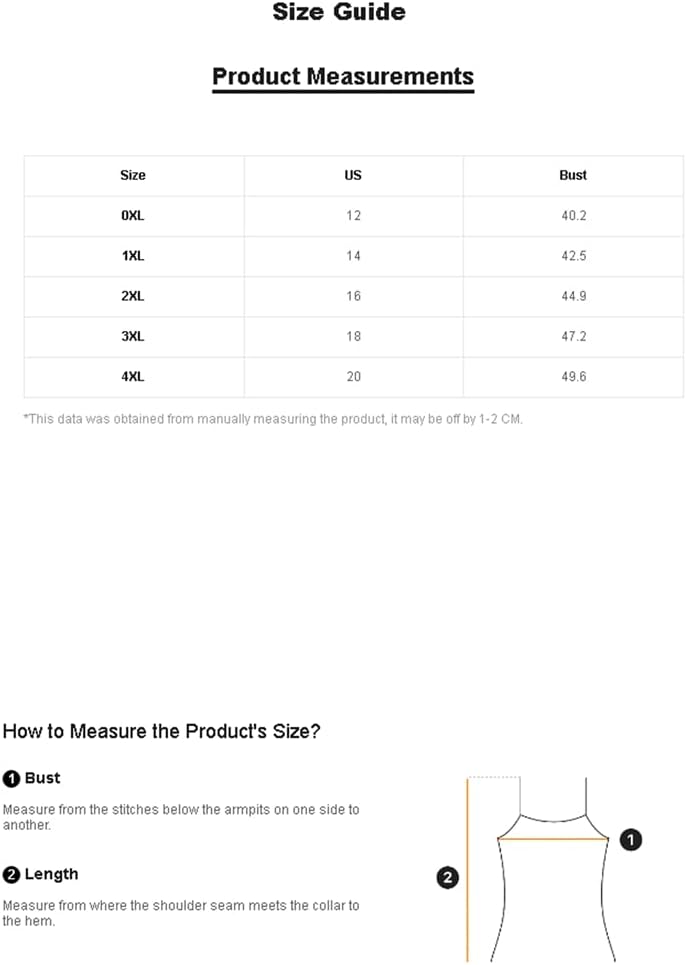Click the number 2 Length bullet icon

pyautogui.click(x=11, y=875)
